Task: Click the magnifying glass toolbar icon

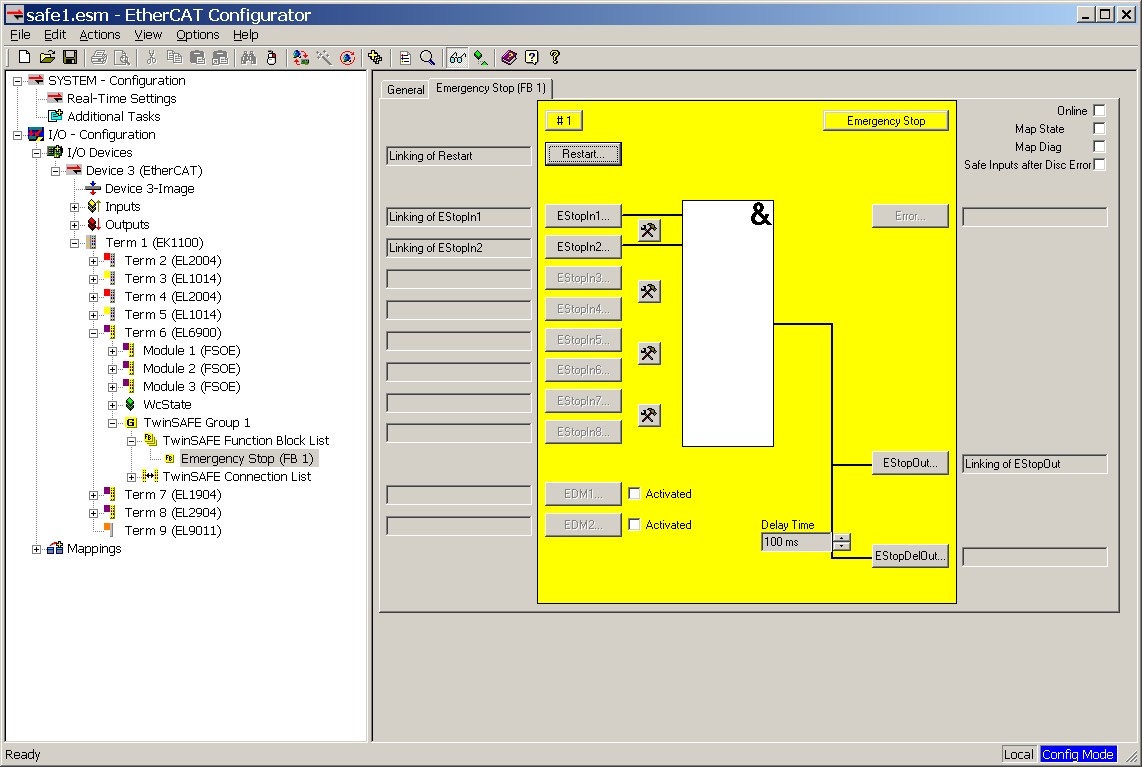Action: point(427,58)
